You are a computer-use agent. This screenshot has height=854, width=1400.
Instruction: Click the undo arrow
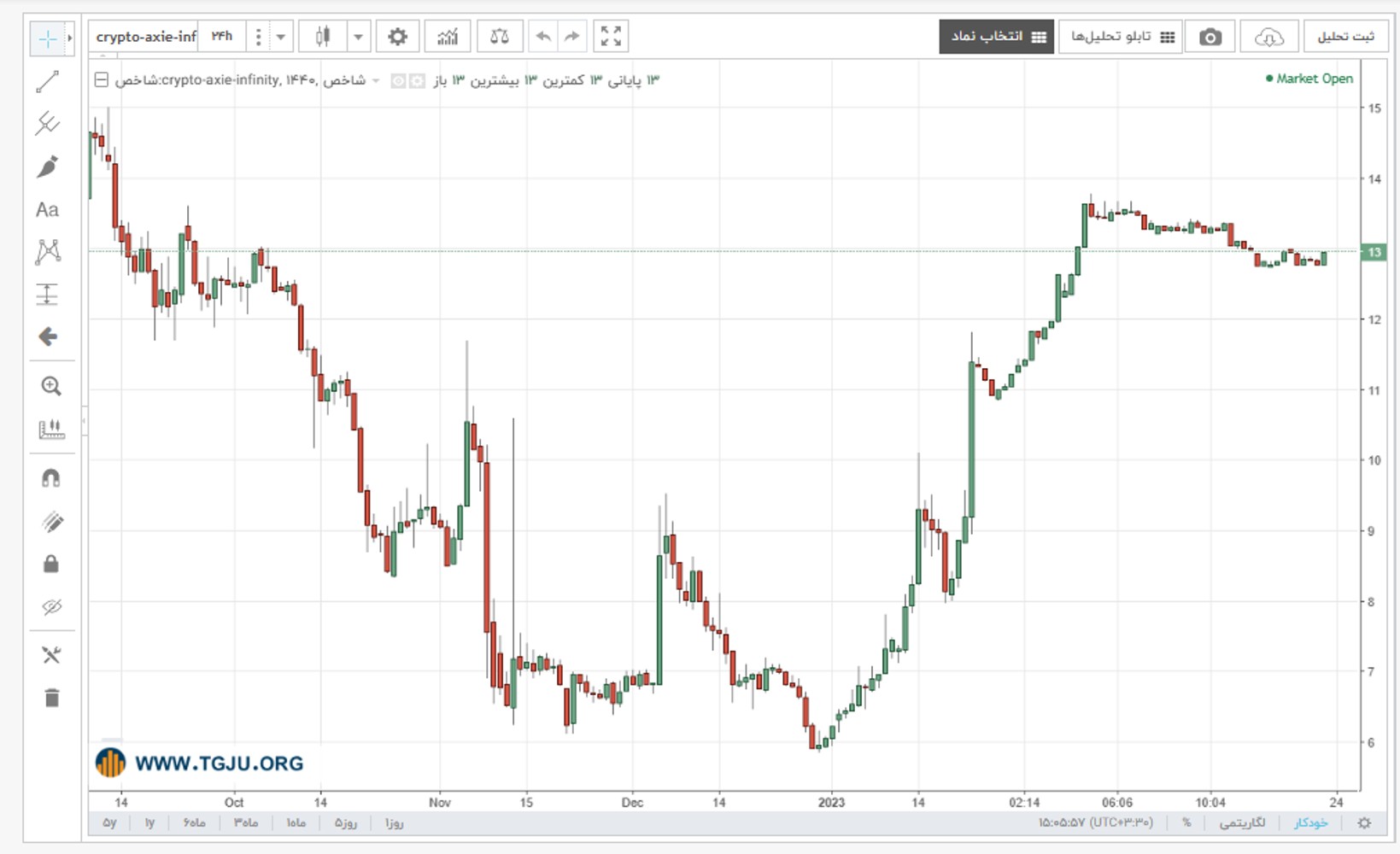click(543, 37)
